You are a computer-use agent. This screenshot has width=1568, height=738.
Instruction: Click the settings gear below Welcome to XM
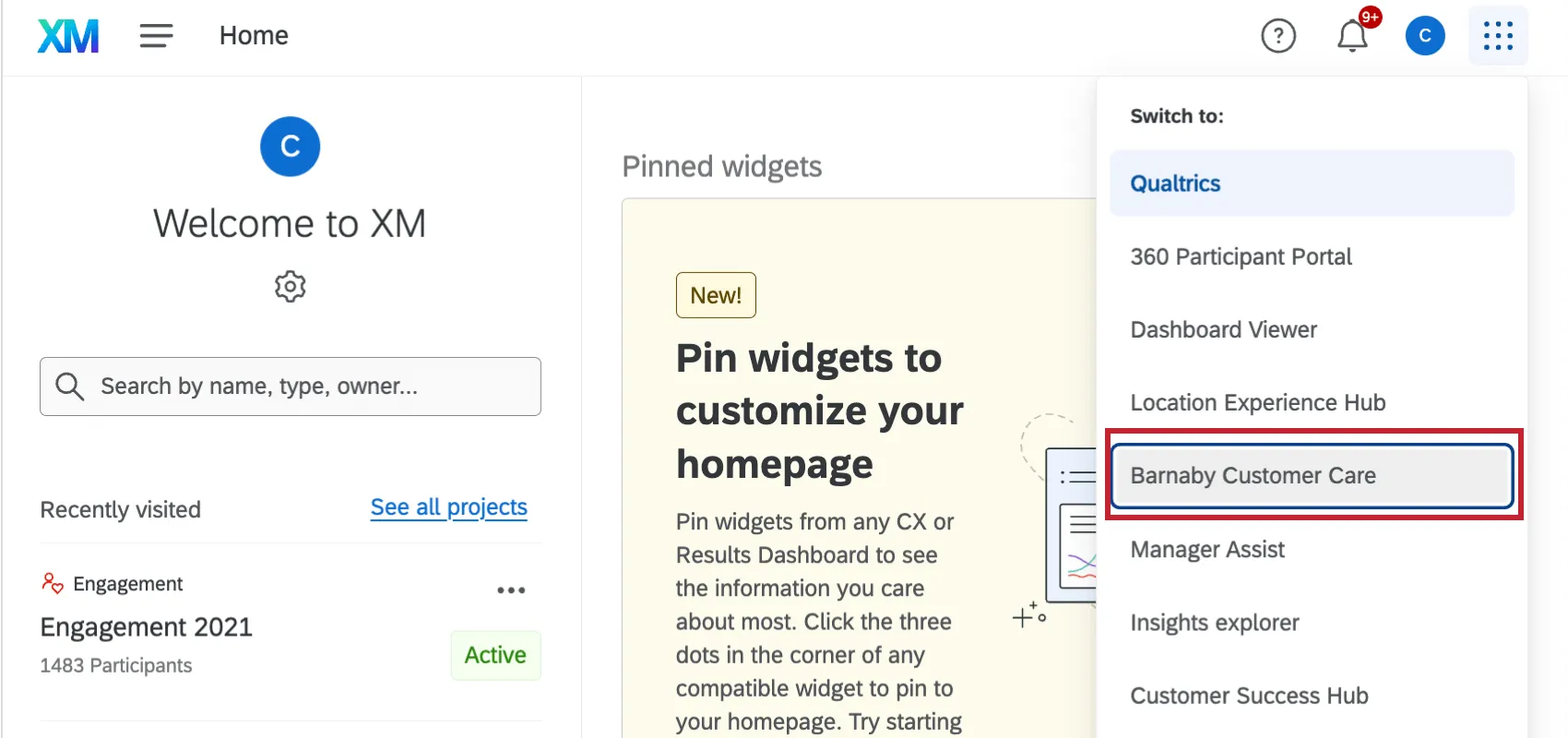(290, 286)
